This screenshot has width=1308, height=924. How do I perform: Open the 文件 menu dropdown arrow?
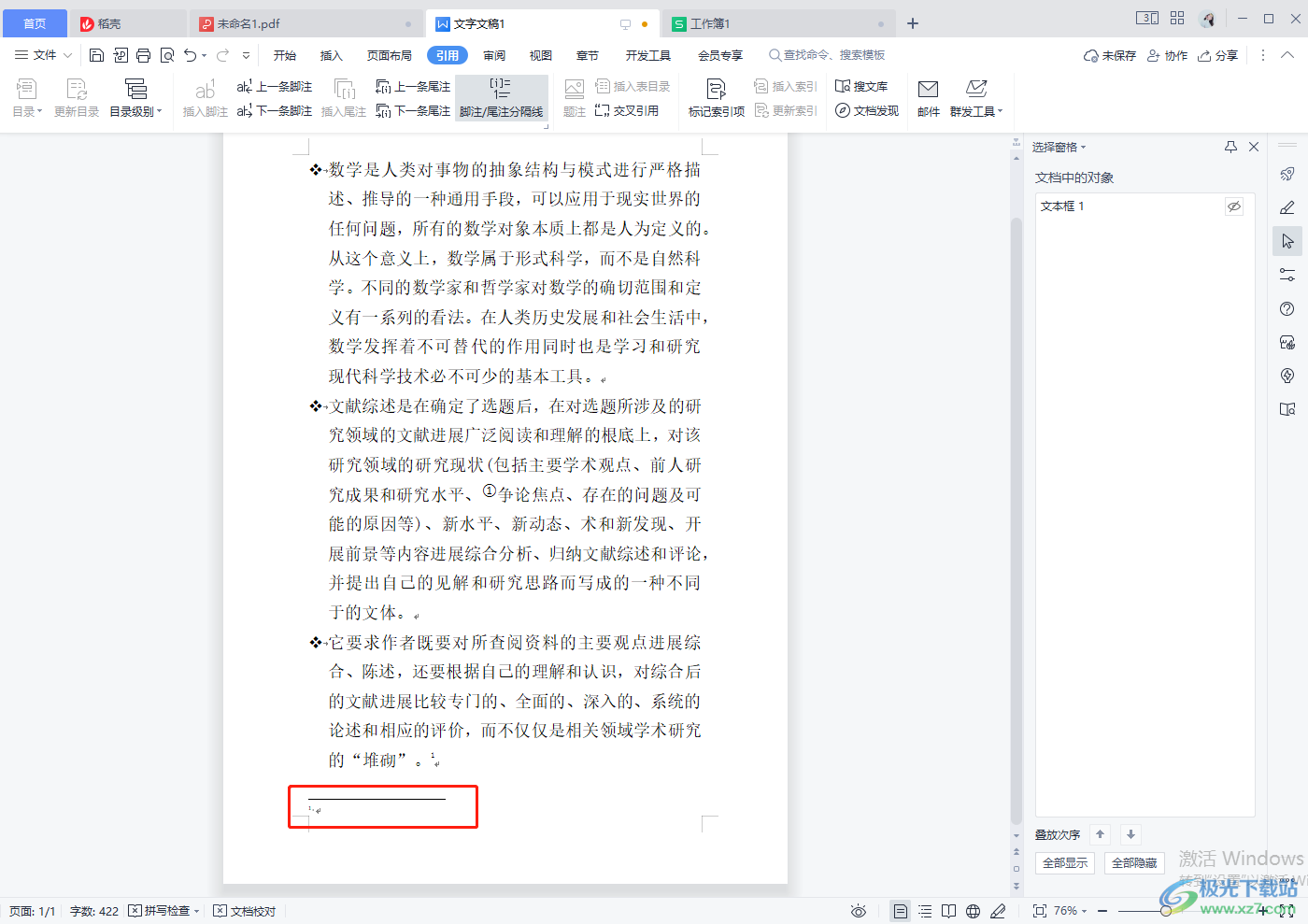68,55
